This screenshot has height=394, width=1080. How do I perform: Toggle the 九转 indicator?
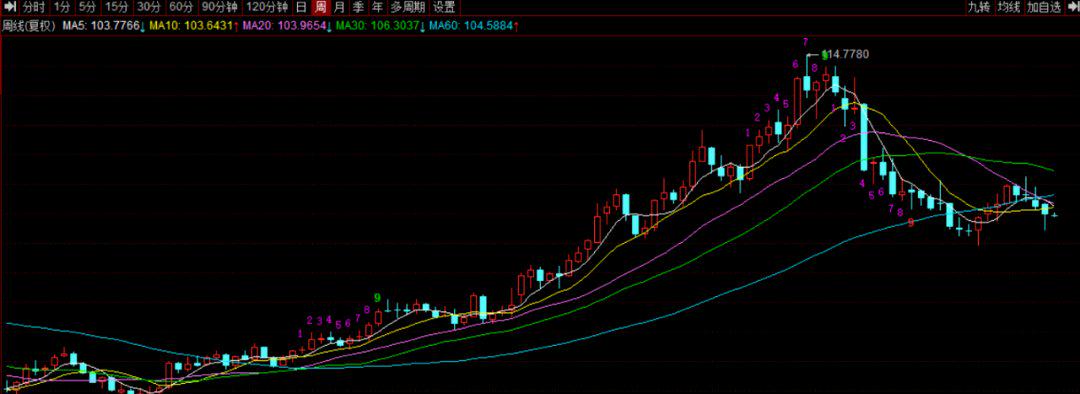tap(979, 8)
